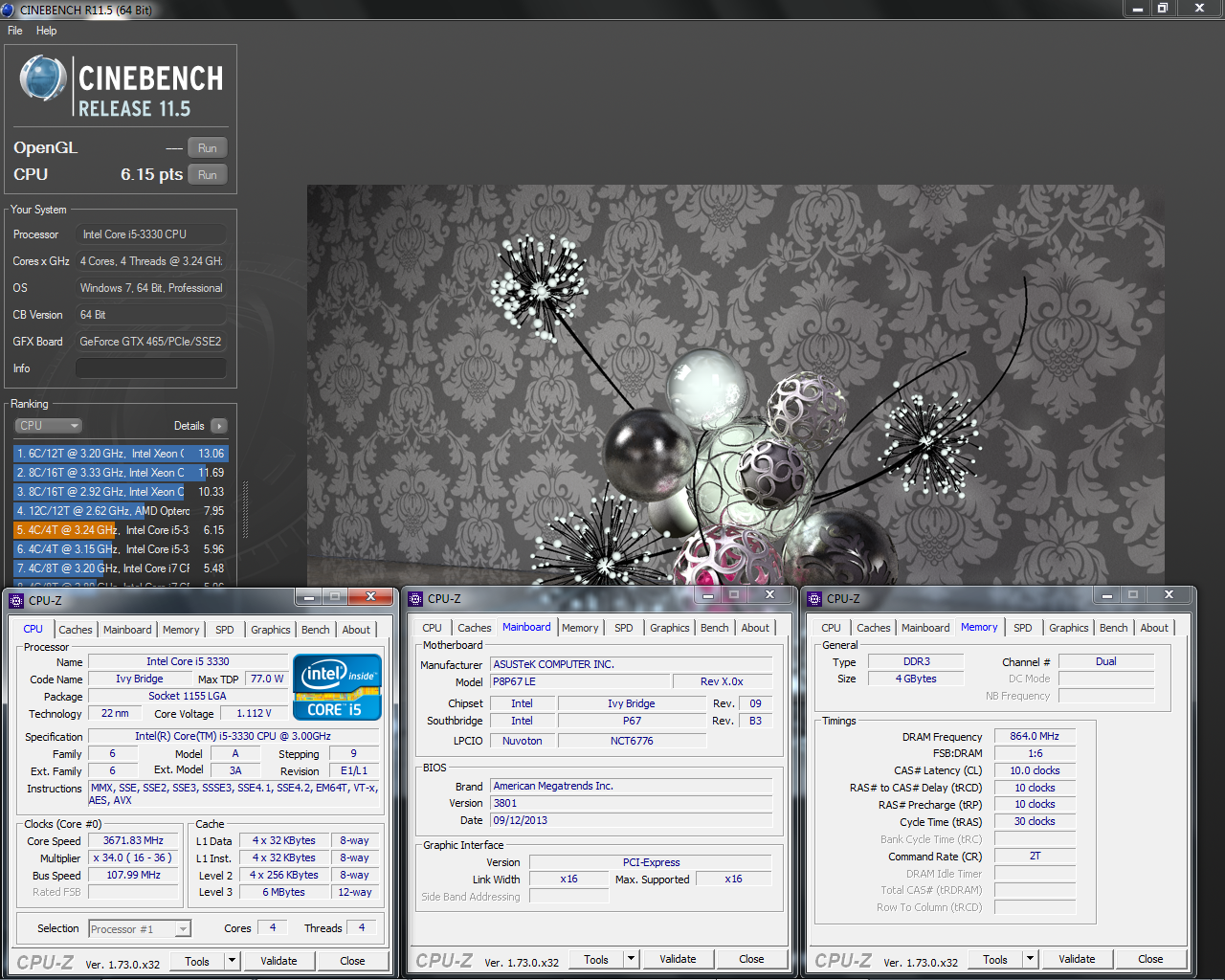Image resolution: width=1225 pixels, height=980 pixels.
Task: Click Close button in middle CPU-Z window
Action: tap(751, 960)
